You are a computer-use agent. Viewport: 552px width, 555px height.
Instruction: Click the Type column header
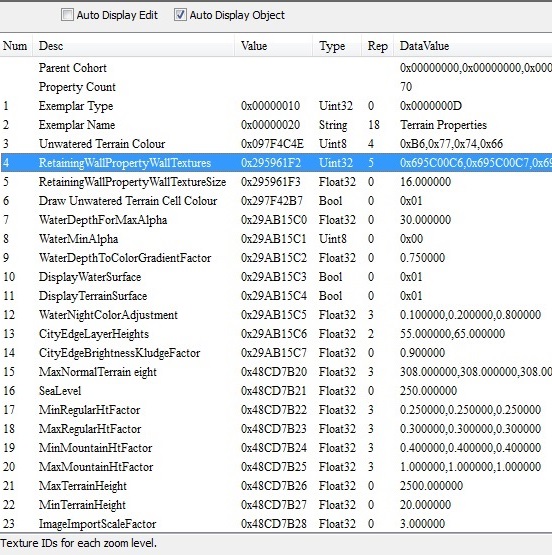click(337, 46)
